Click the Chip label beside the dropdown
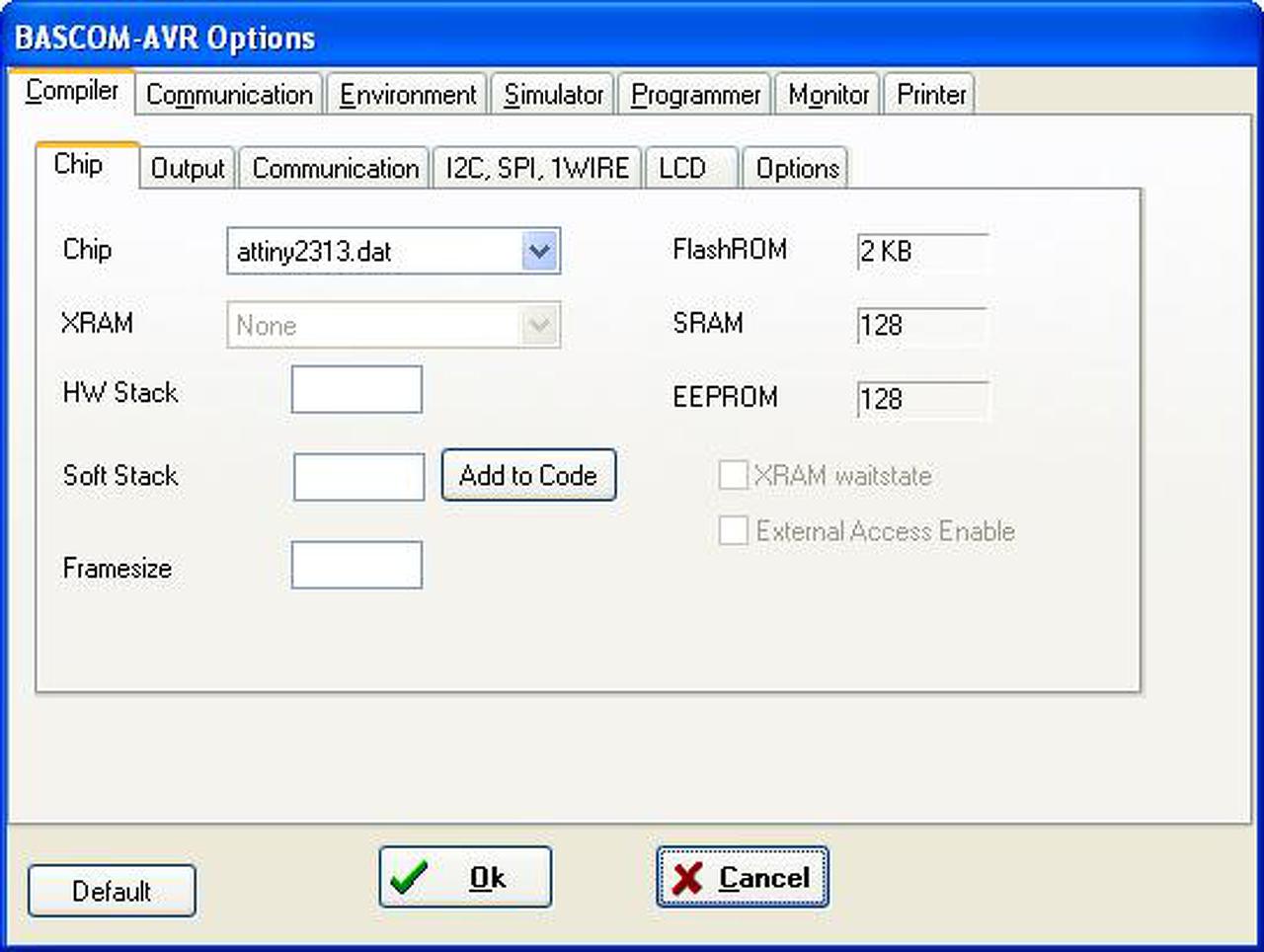 click(x=87, y=249)
